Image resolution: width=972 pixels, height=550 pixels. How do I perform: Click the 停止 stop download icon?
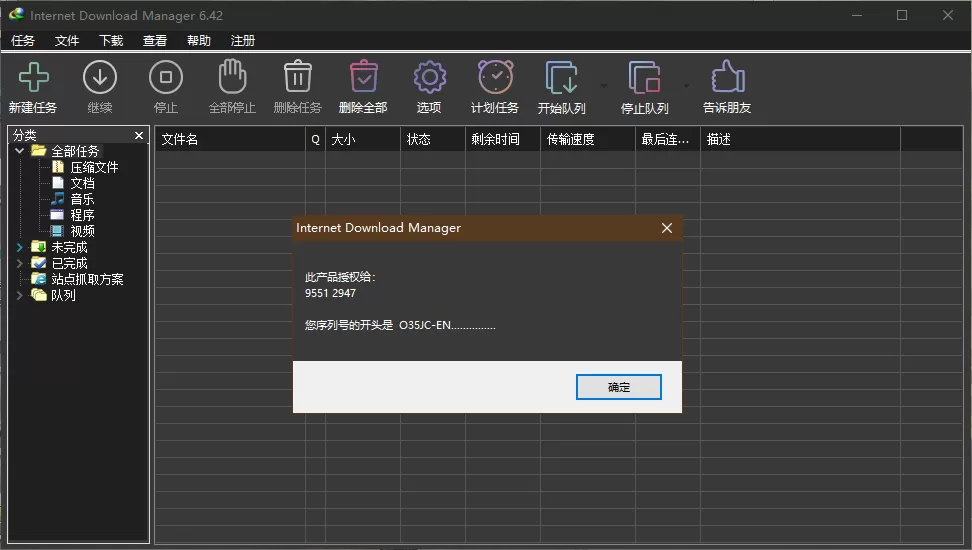pos(166,78)
